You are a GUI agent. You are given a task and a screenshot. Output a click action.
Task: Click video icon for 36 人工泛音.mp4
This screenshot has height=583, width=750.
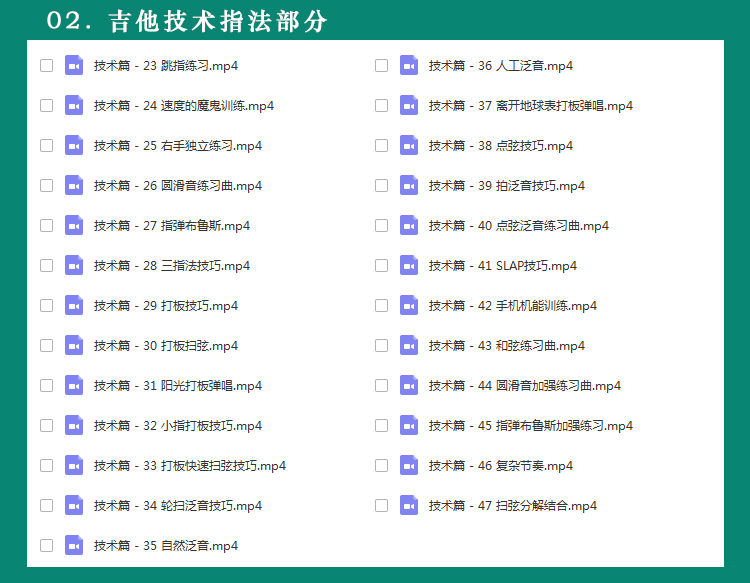[409, 66]
